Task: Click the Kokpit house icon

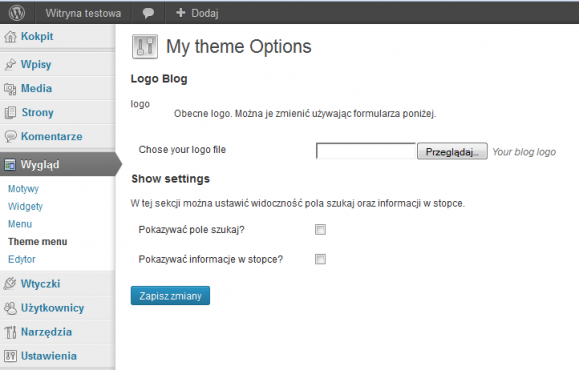Action: [10, 37]
